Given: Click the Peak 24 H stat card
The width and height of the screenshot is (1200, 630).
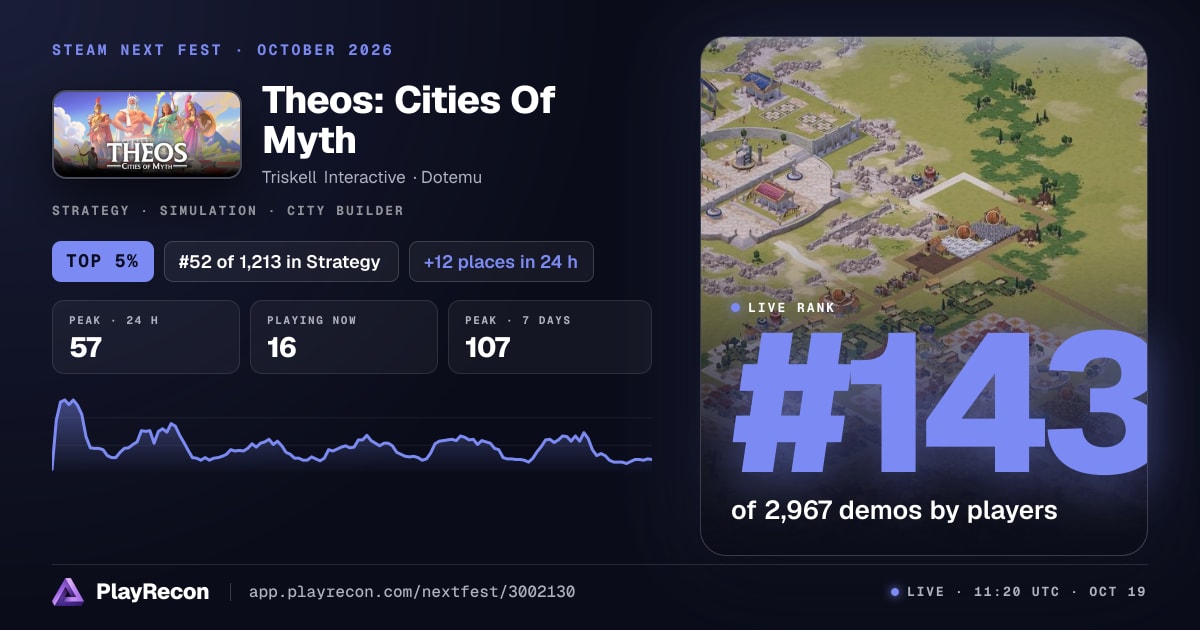Looking at the screenshot, I should (x=146, y=337).
